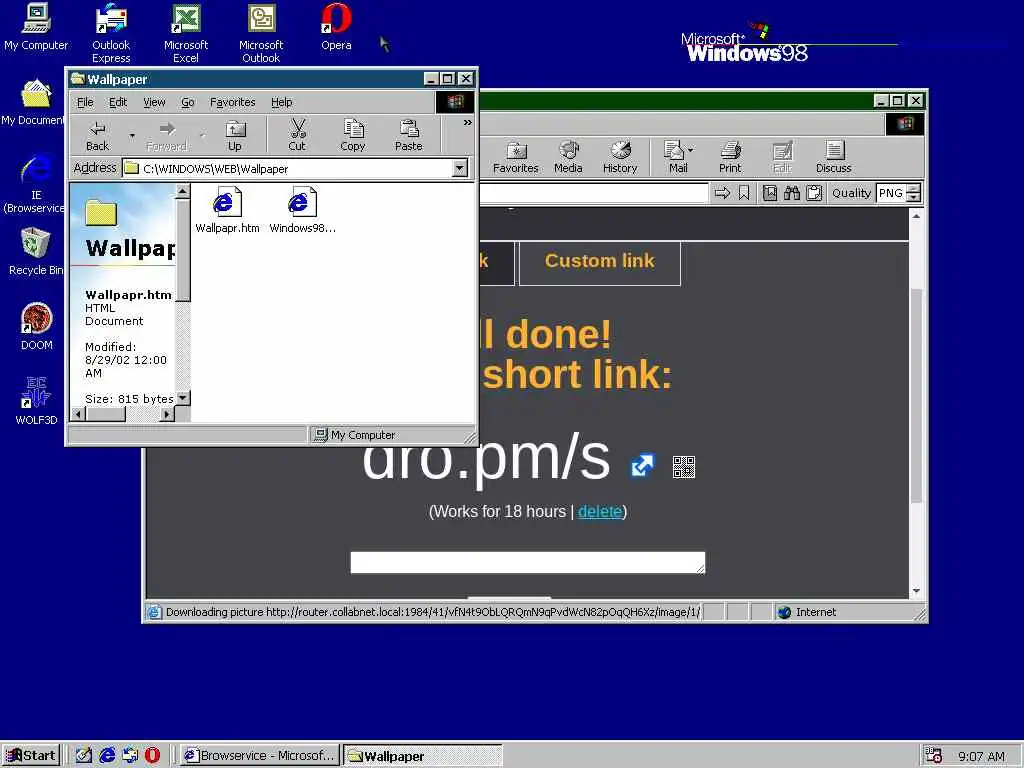Click the Print toolbar button in browser
Viewport: 1024px width, 768px height.
[x=730, y=157]
